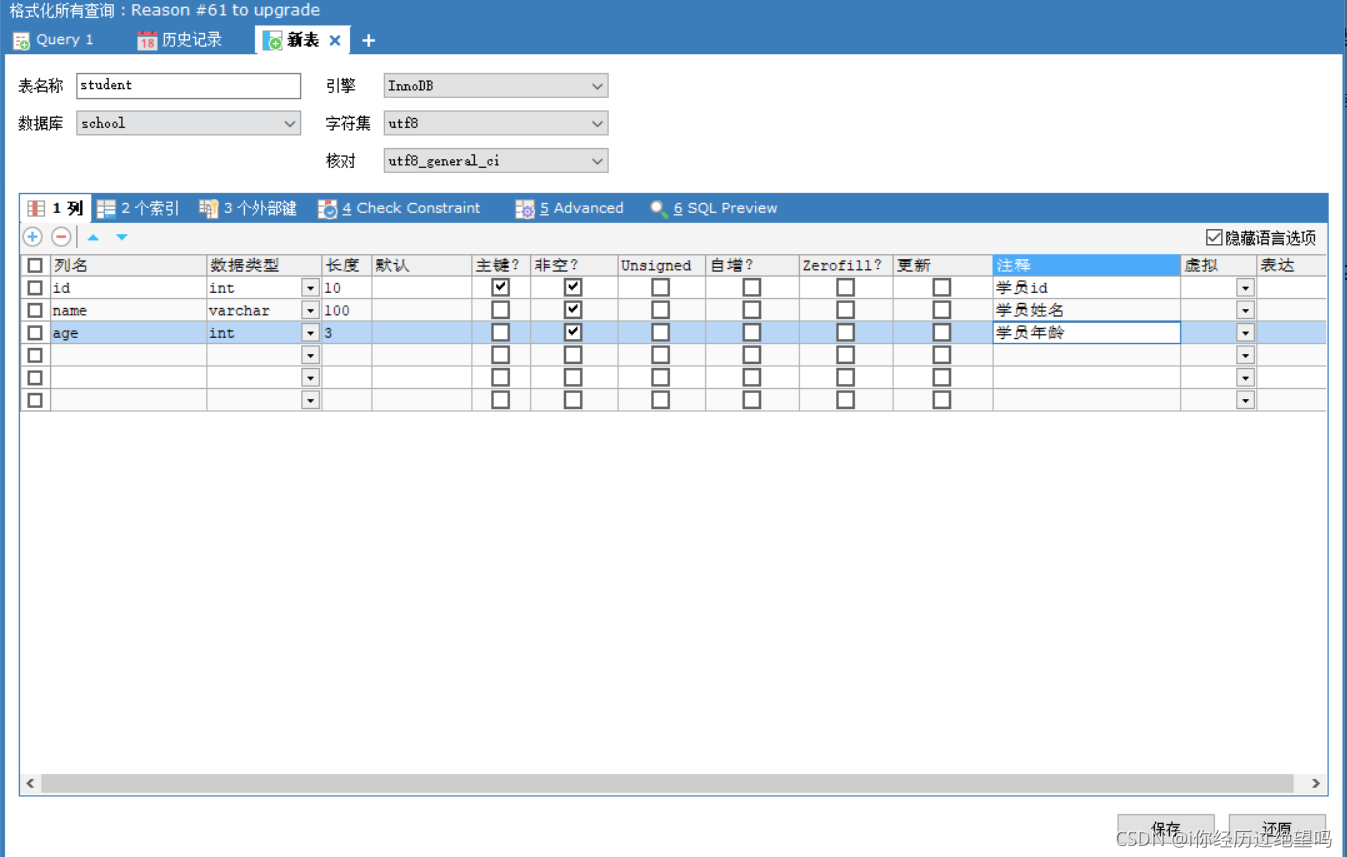The width and height of the screenshot is (1347, 857).
Task: Open the 数据库 school dropdown
Action: [x=189, y=124]
